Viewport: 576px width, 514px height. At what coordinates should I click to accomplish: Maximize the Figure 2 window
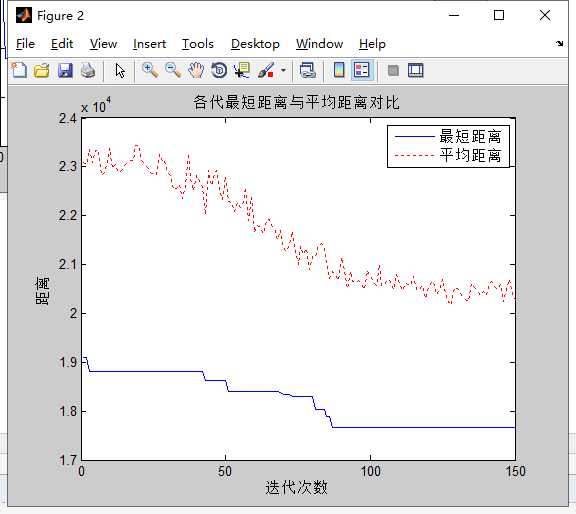(x=498, y=15)
